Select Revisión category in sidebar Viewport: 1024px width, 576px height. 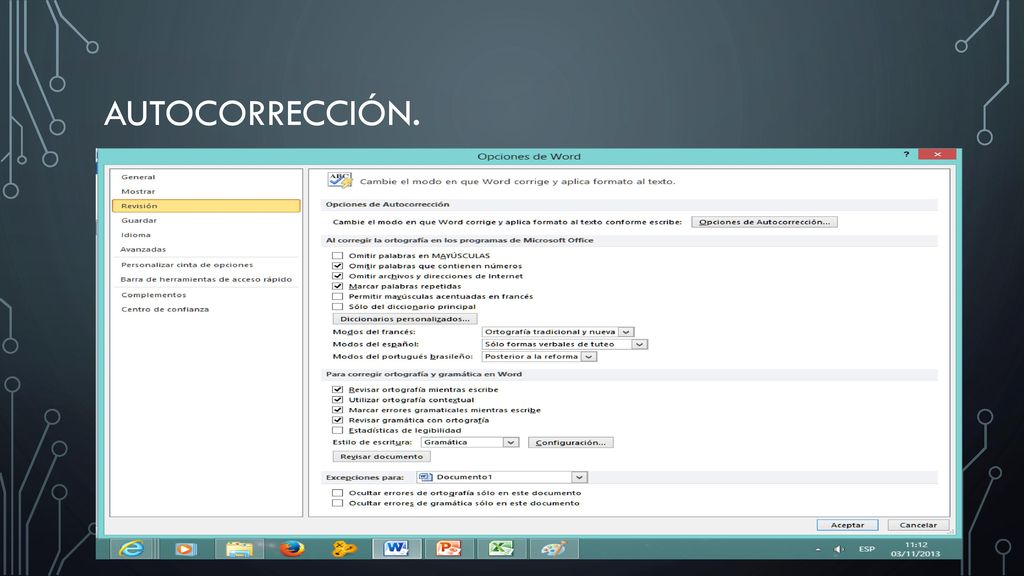(x=206, y=206)
